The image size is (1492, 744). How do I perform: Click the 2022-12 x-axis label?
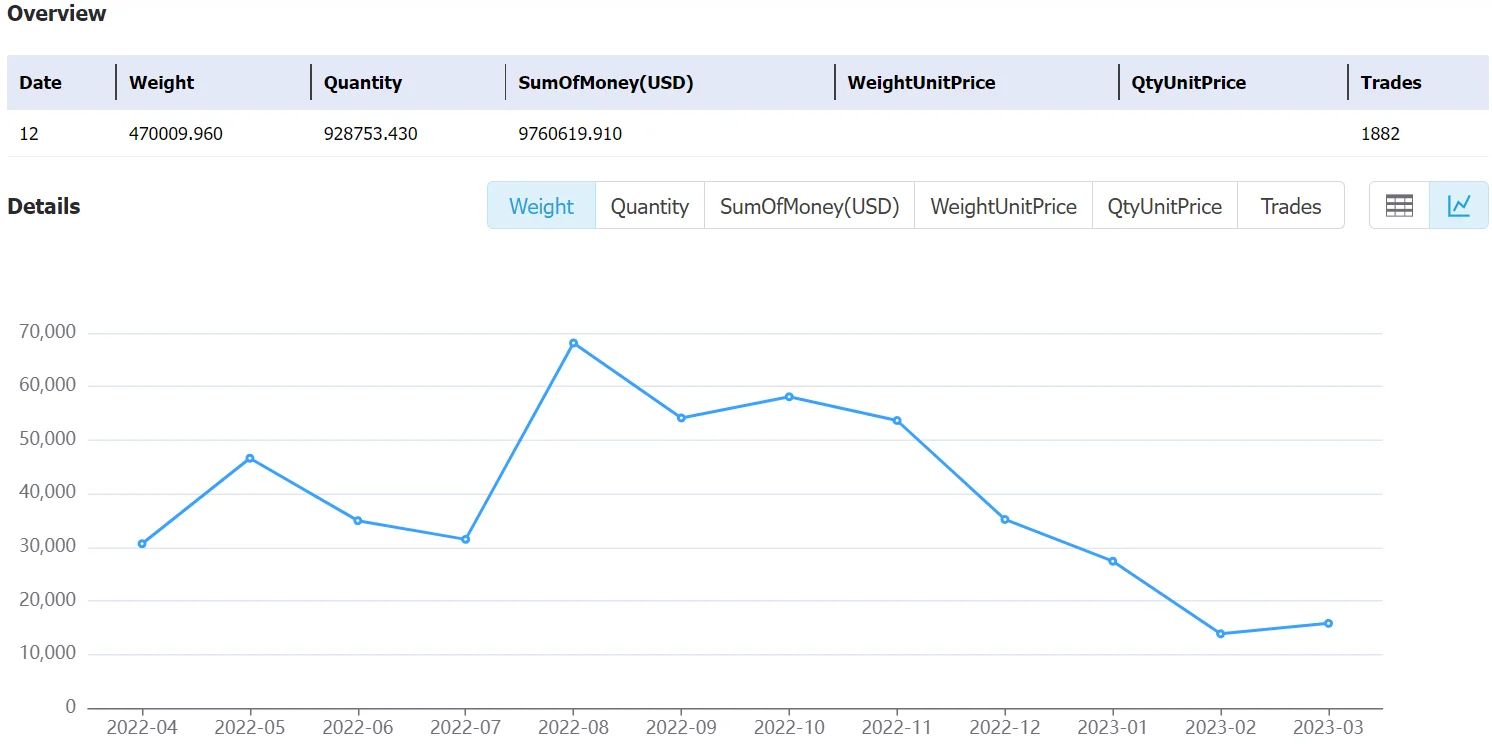coord(1005,727)
